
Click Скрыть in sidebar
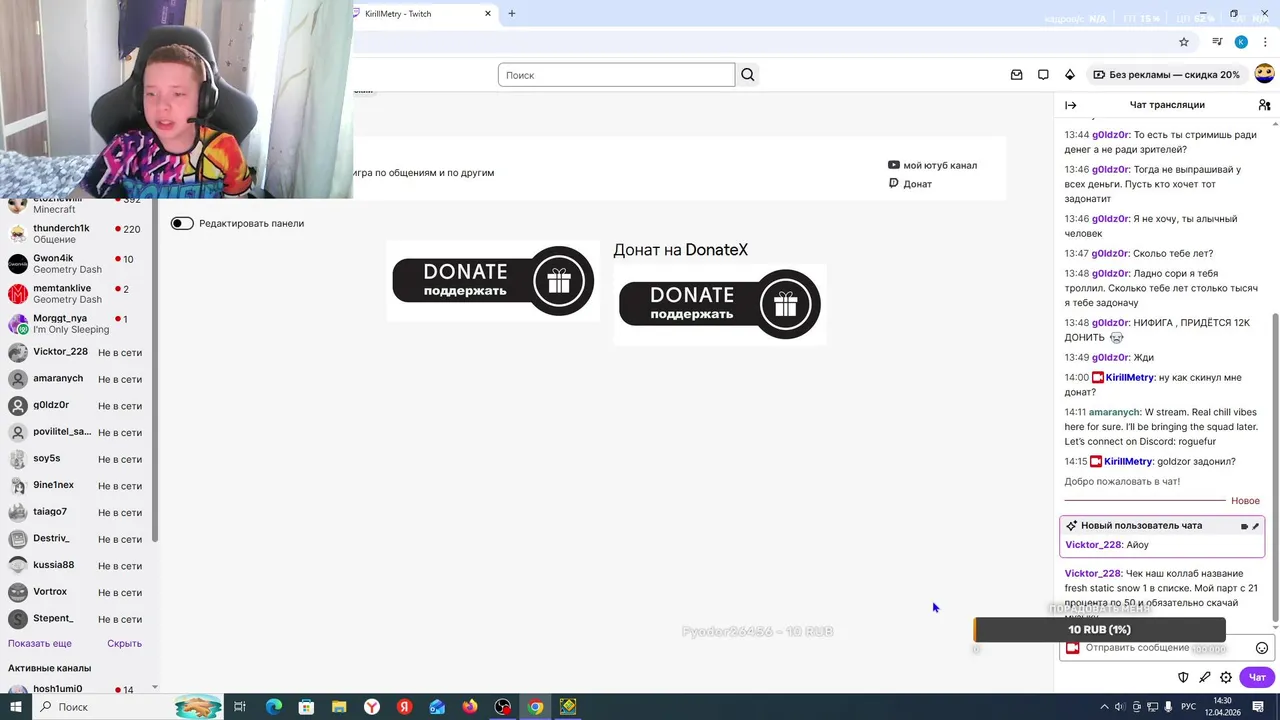pyautogui.click(x=125, y=643)
